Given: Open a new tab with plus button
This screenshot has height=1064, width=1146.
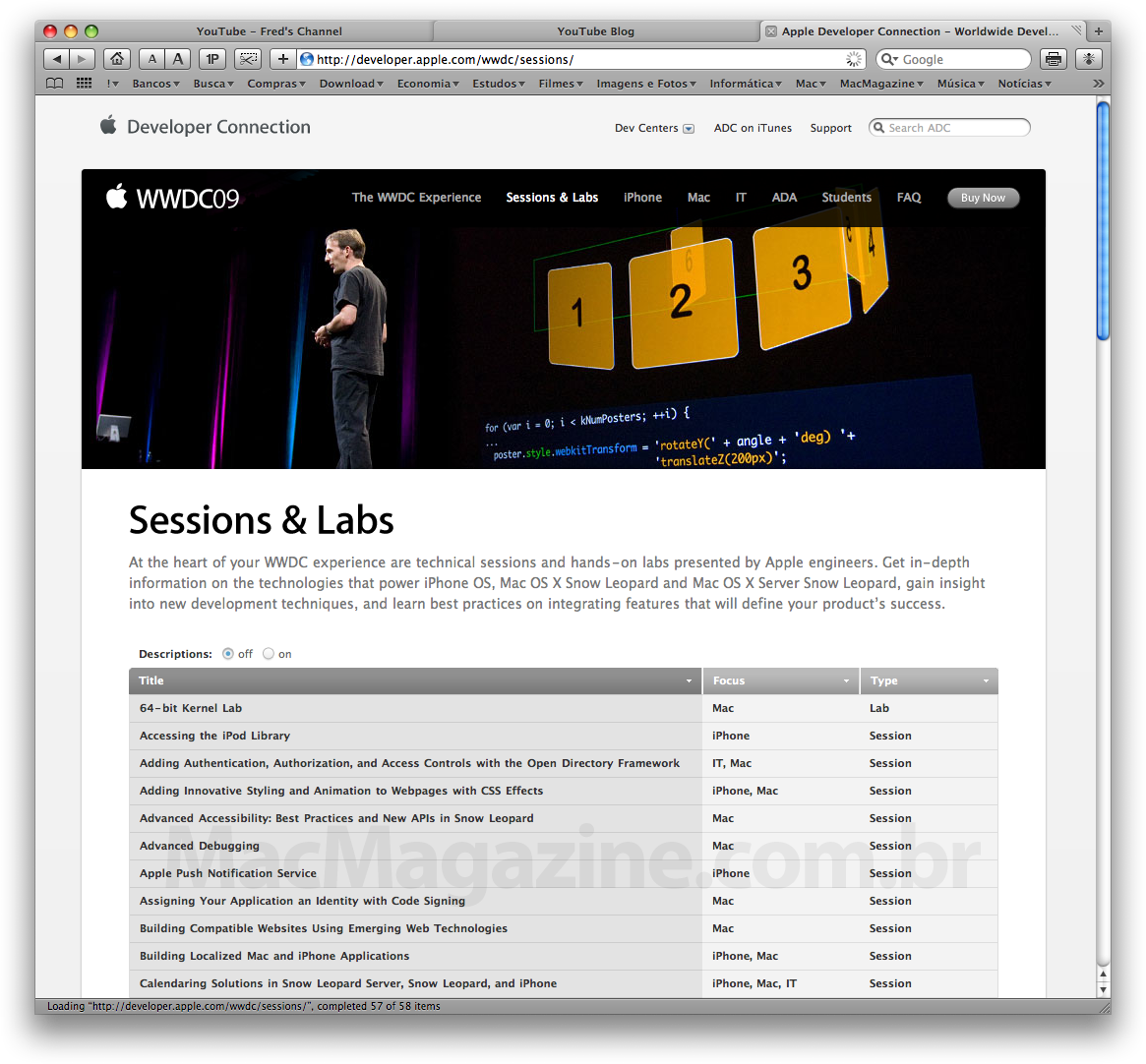Looking at the screenshot, I should click(1099, 31).
